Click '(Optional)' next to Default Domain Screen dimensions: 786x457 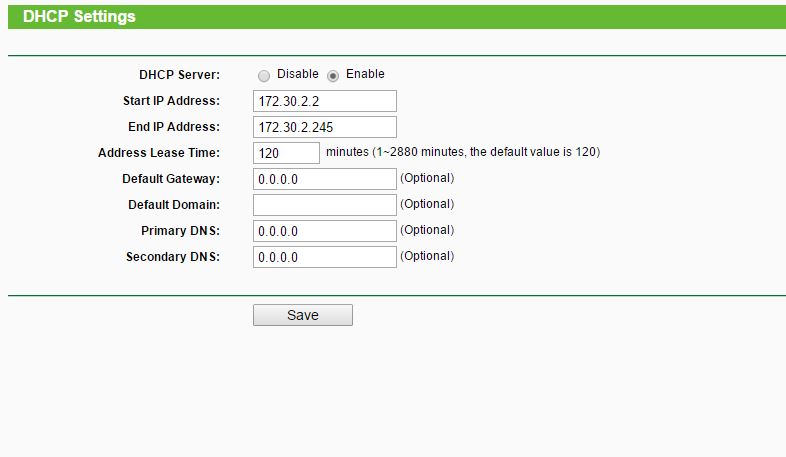427,204
